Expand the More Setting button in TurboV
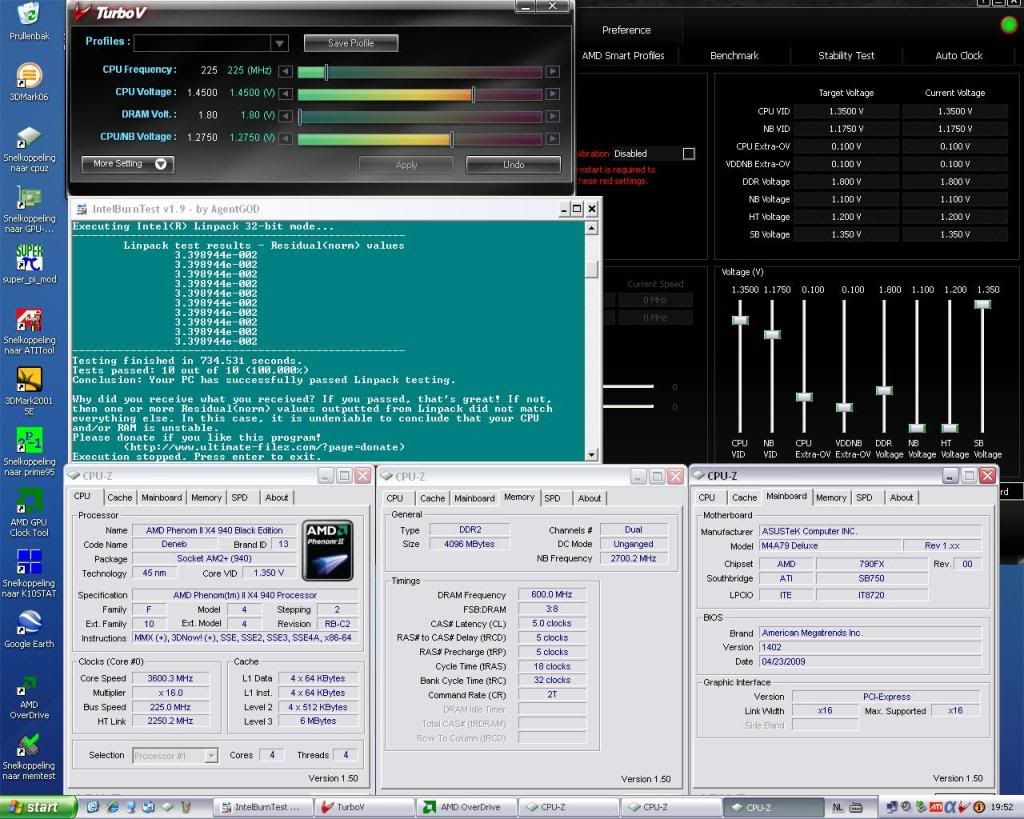This screenshot has height=819, width=1024. pos(127,164)
